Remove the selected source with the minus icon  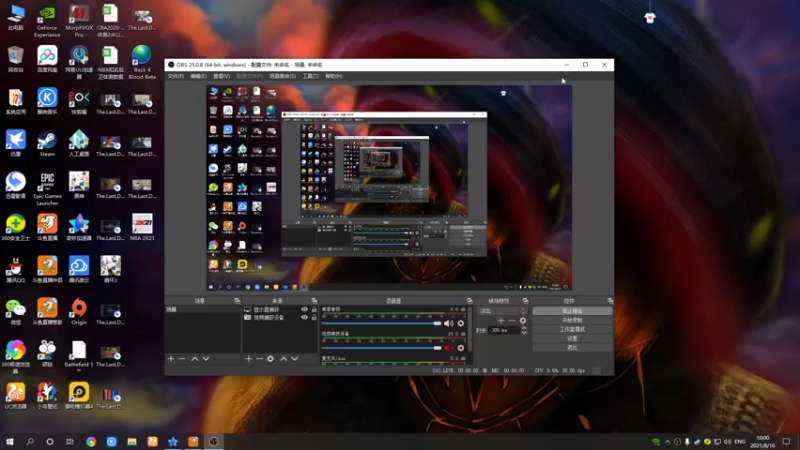[x=259, y=359]
